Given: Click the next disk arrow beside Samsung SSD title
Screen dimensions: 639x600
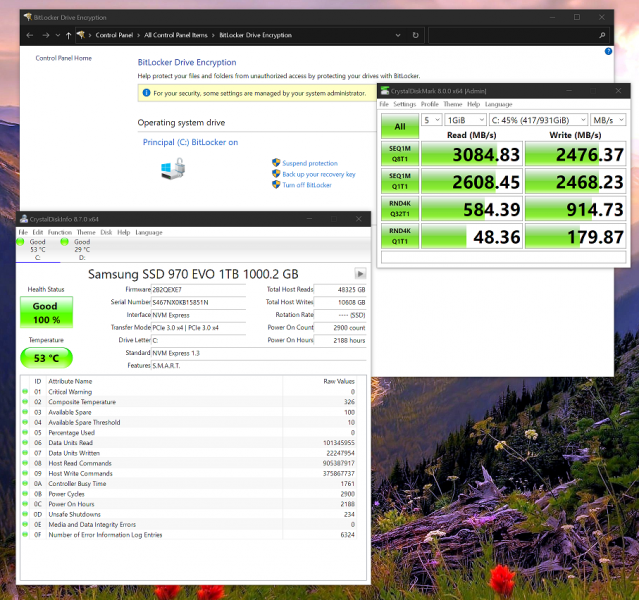Looking at the screenshot, I should tap(360, 273).
